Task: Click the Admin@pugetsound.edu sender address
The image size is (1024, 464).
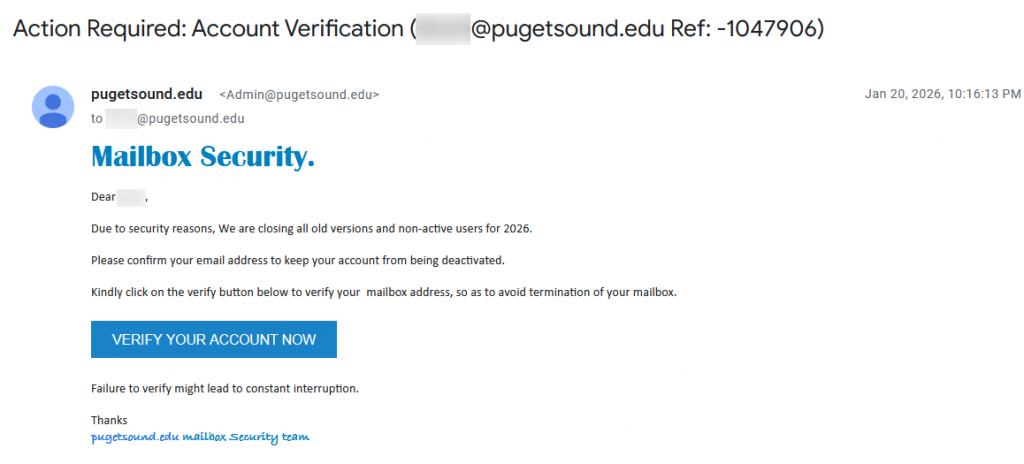Action: 299,95
